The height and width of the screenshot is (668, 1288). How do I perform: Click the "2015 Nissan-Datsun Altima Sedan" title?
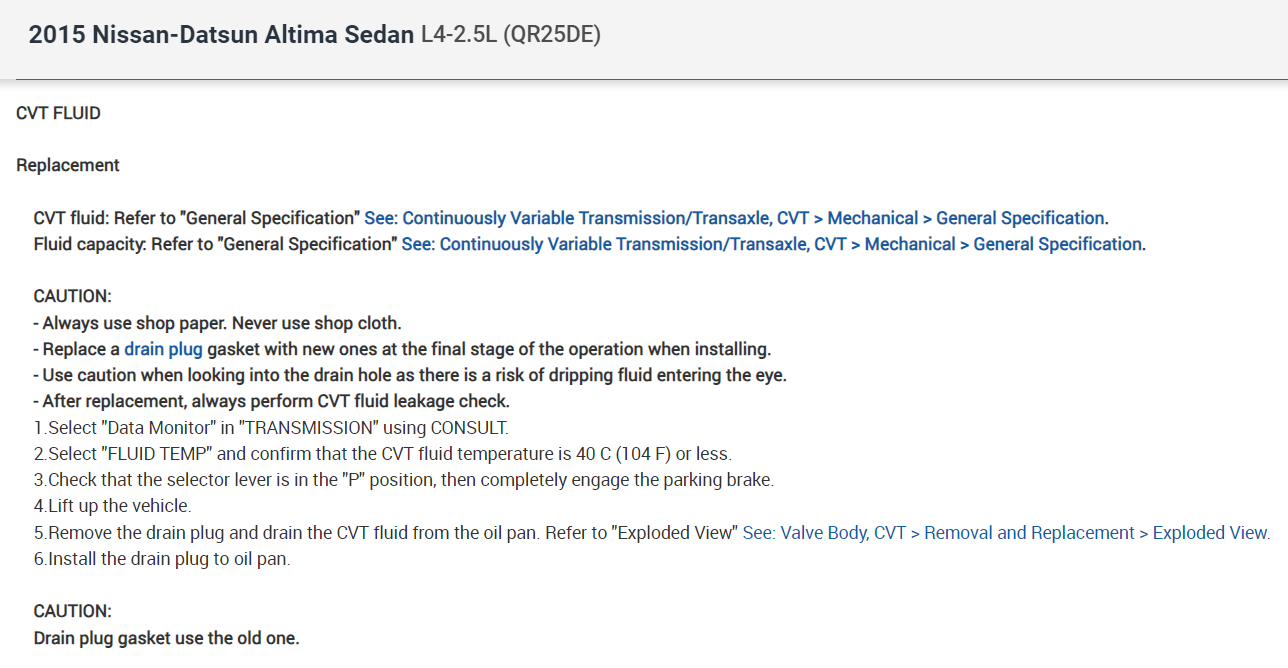tap(221, 35)
